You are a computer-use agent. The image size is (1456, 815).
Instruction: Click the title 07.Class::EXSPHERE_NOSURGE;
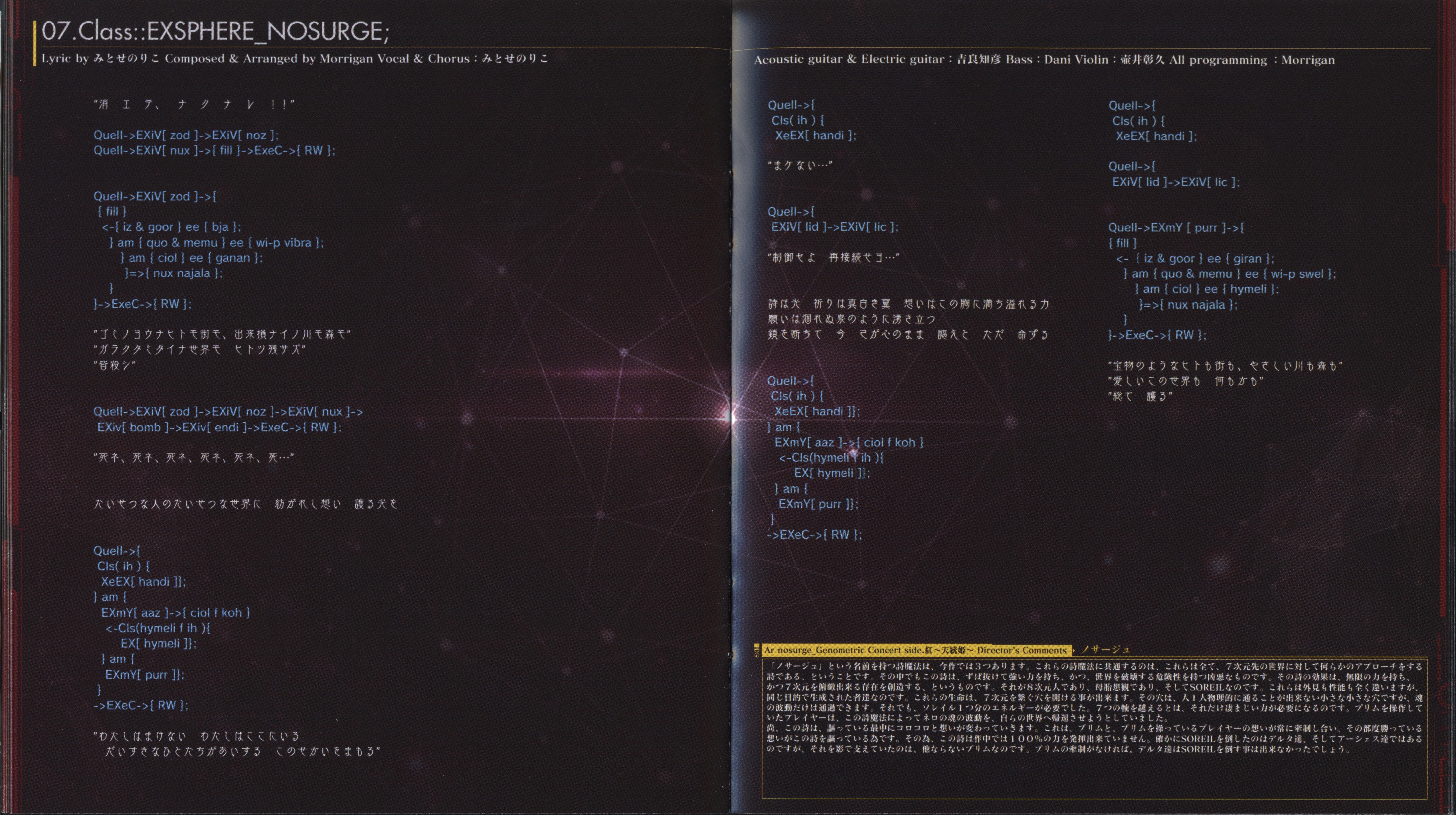click(215, 31)
